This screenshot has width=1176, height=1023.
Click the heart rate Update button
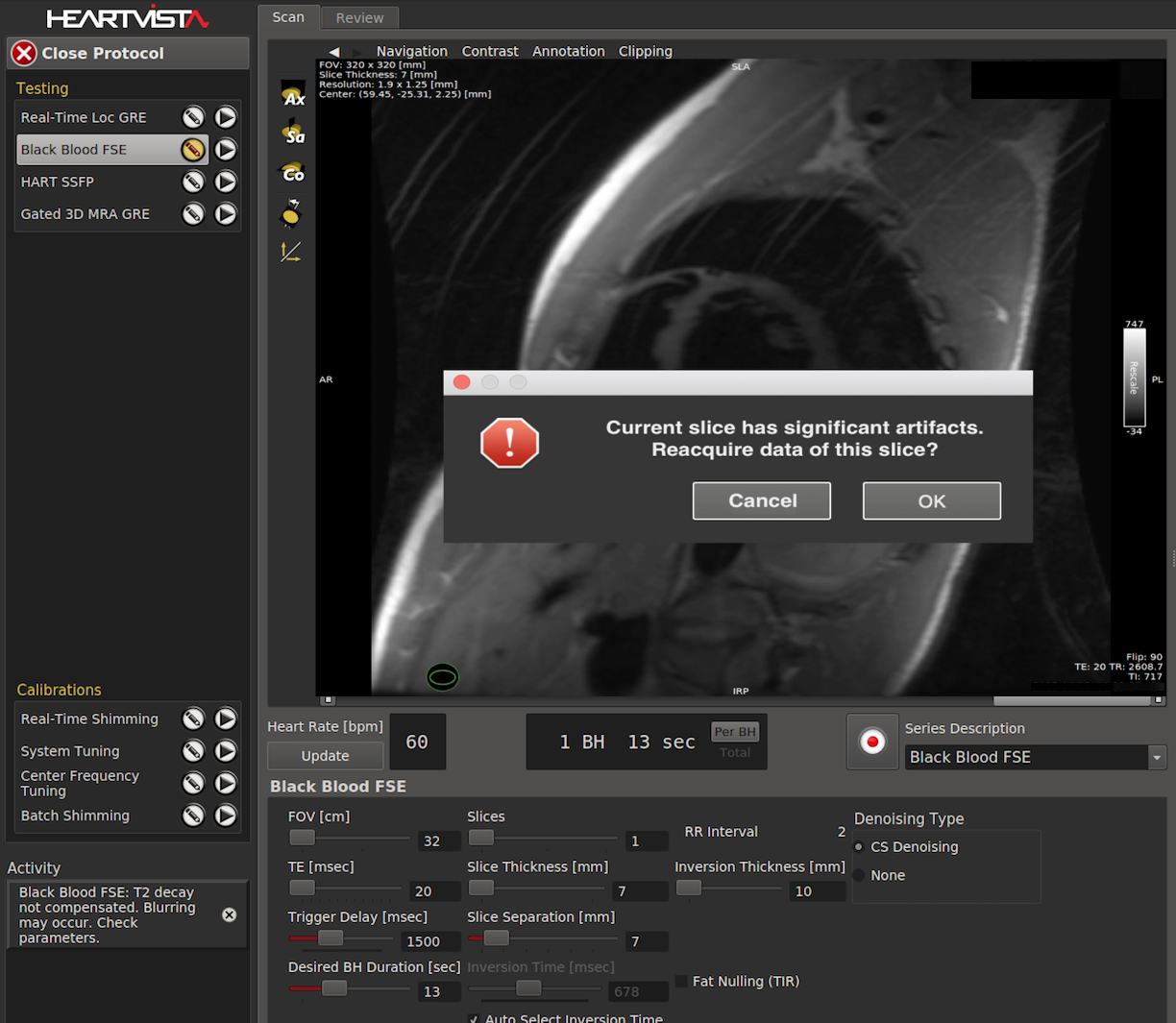(325, 756)
